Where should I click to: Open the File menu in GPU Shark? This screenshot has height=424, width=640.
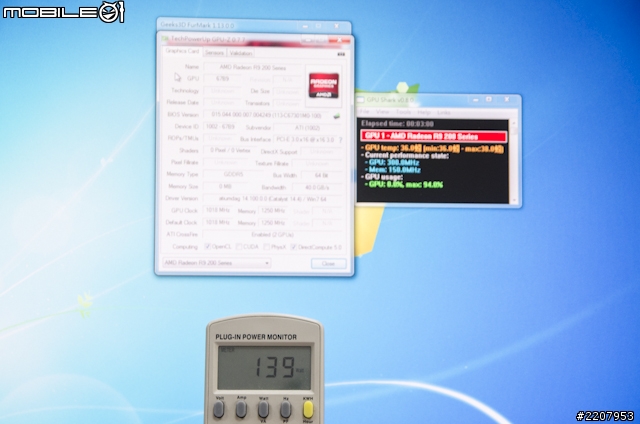coord(364,111)
